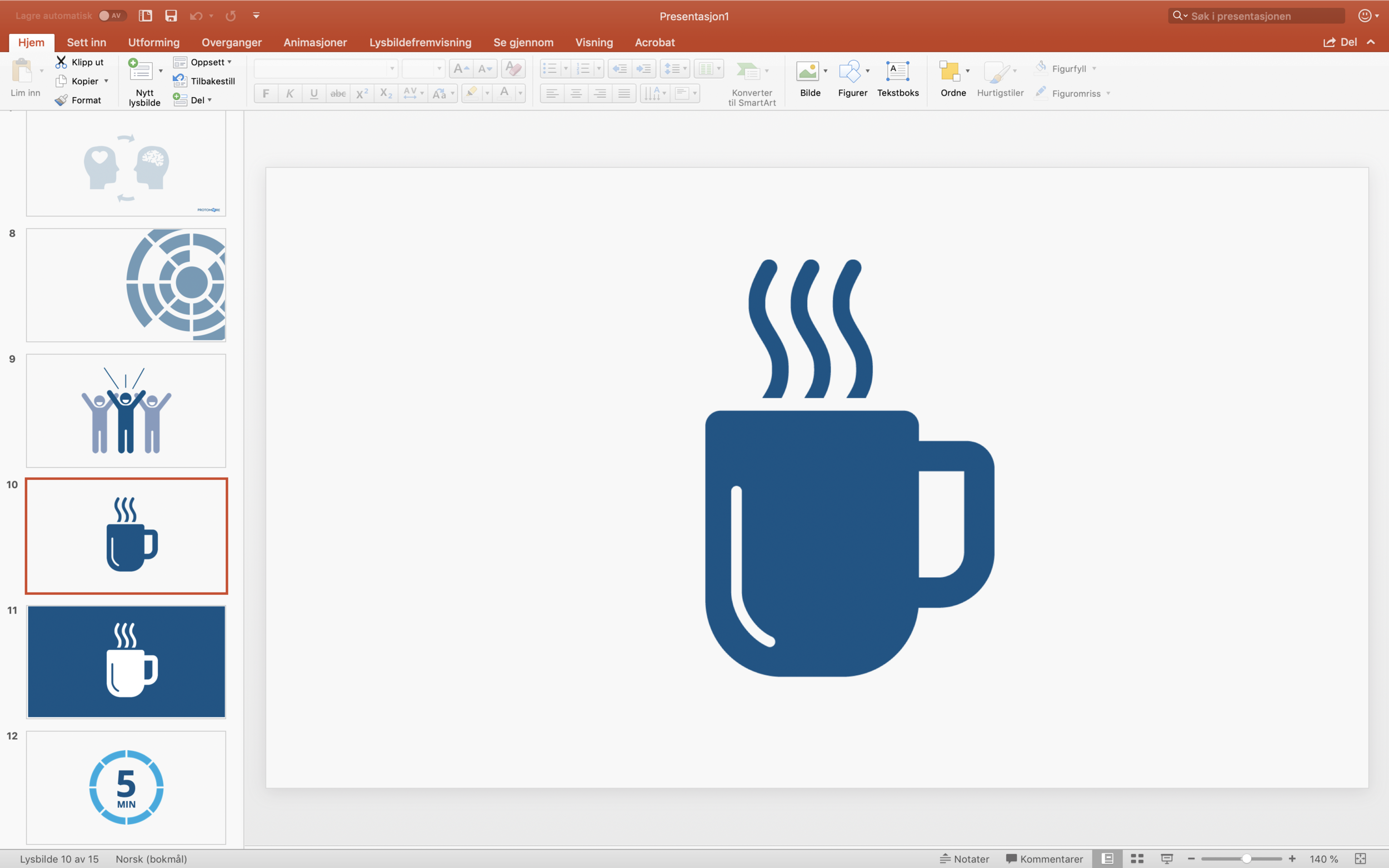This screenshot has width=1389, height=868.
Task: Click the decrease indent icon
Action: coord(620,69)
